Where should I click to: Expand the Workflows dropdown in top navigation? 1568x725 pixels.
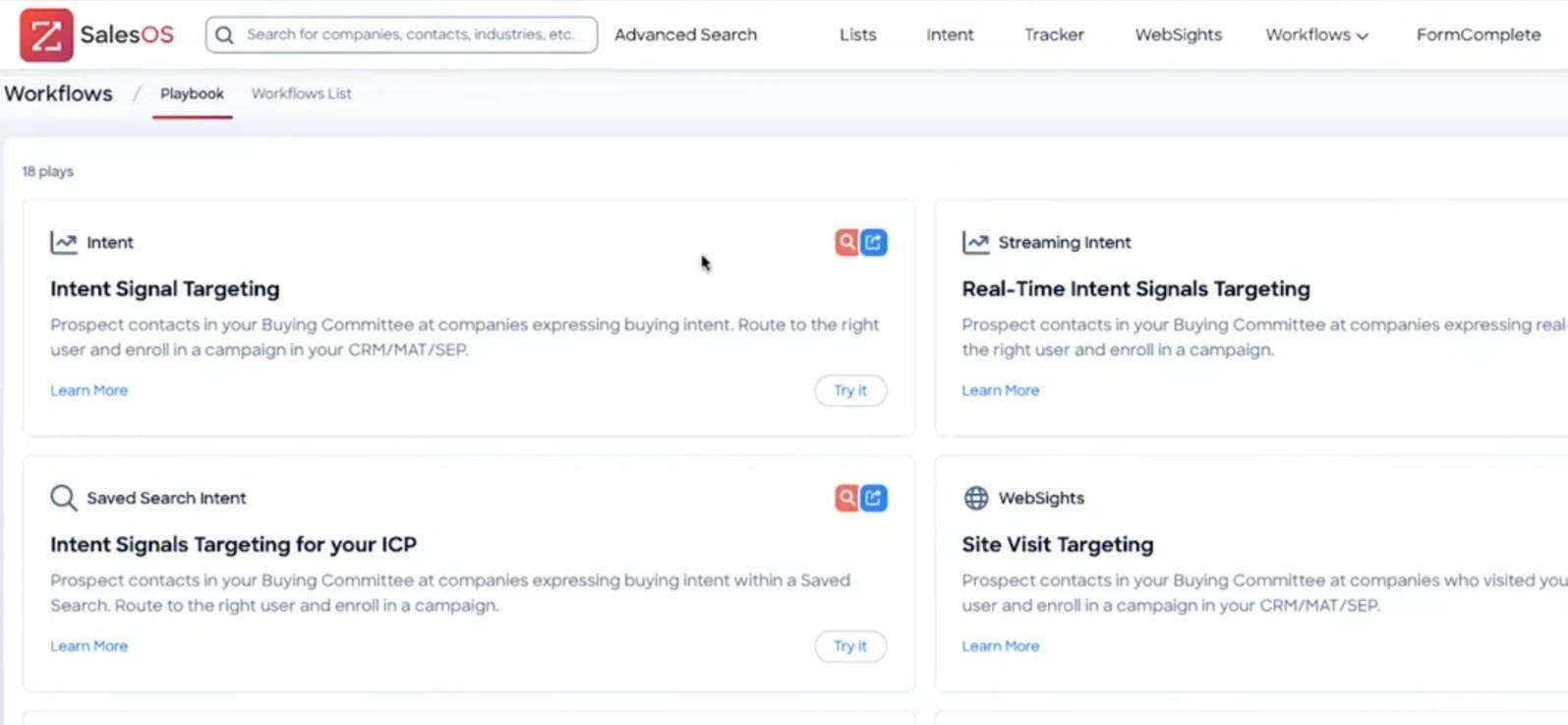pyautogui.click(x=1316, y=34)
